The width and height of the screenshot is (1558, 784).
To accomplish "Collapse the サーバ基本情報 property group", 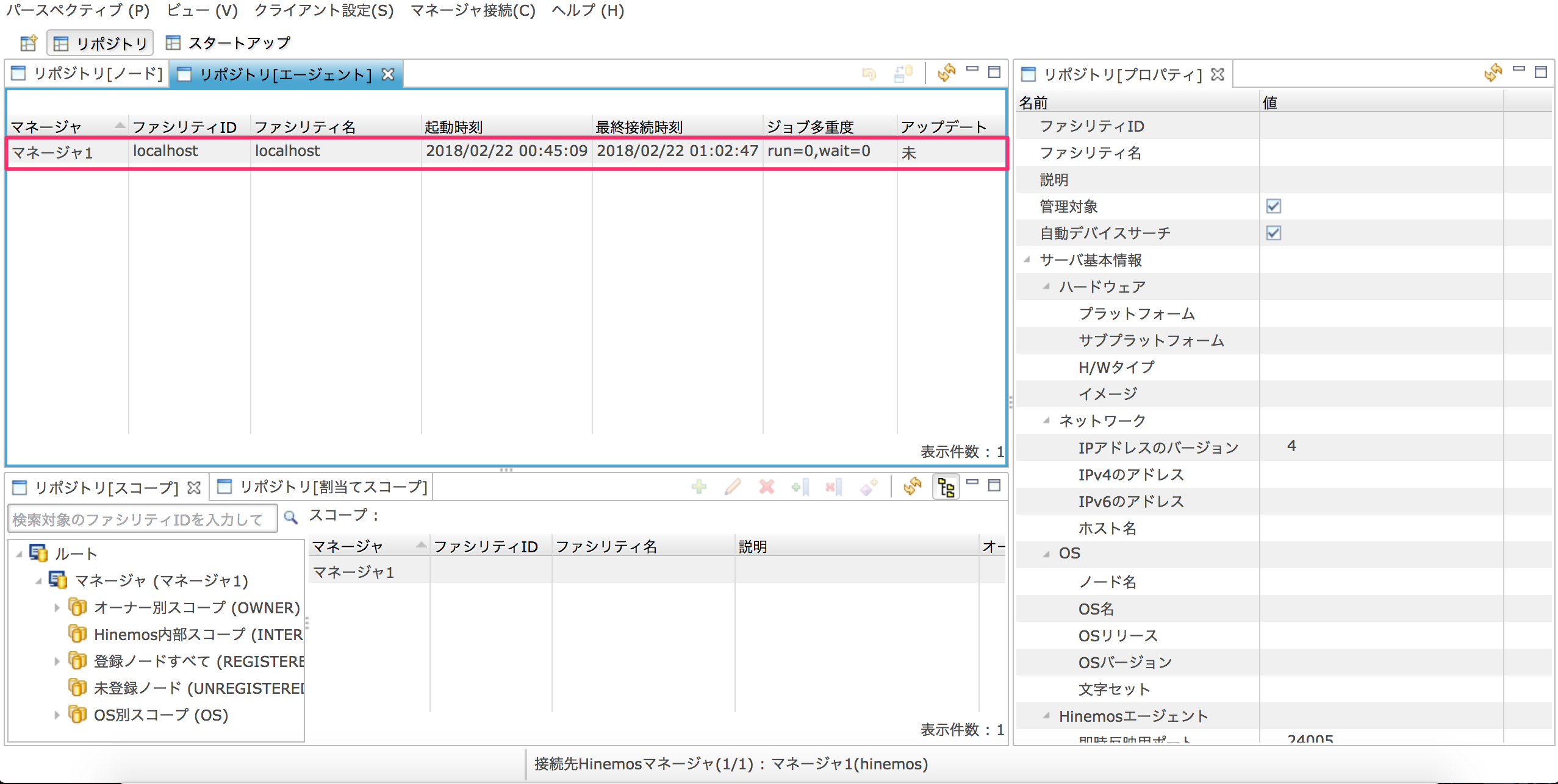I will coord(1027,260).
